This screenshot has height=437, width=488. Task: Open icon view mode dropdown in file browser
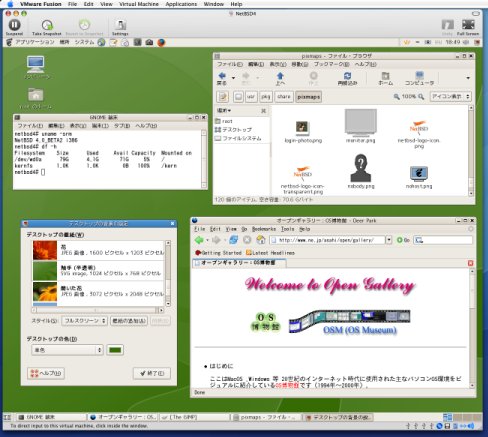(x=450, y=97)
